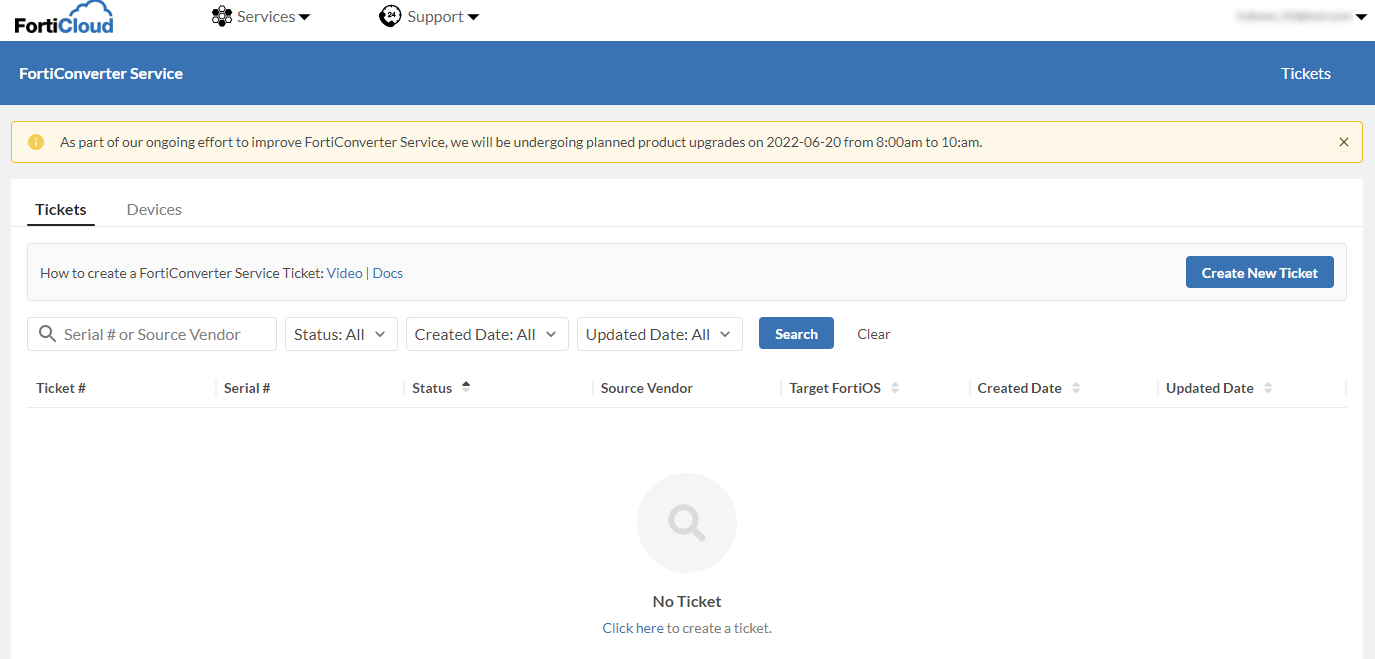Screen dimensions: 1375x659
Task: Switch to the Devices tab
Action: [153, 209]
